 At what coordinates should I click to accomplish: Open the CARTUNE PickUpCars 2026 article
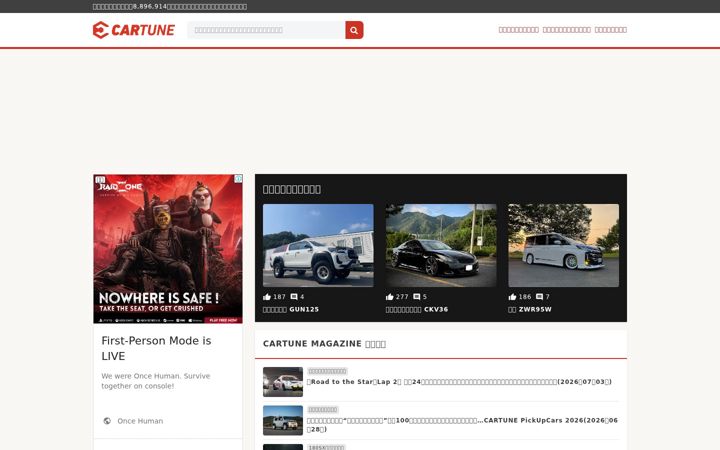click(x=462, y=425)
